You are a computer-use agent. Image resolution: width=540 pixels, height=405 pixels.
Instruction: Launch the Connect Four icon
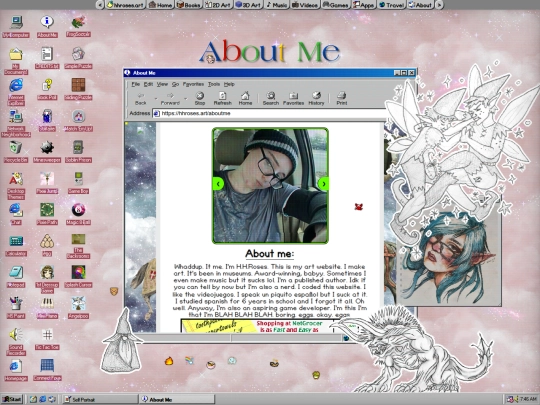pos(47,370)
